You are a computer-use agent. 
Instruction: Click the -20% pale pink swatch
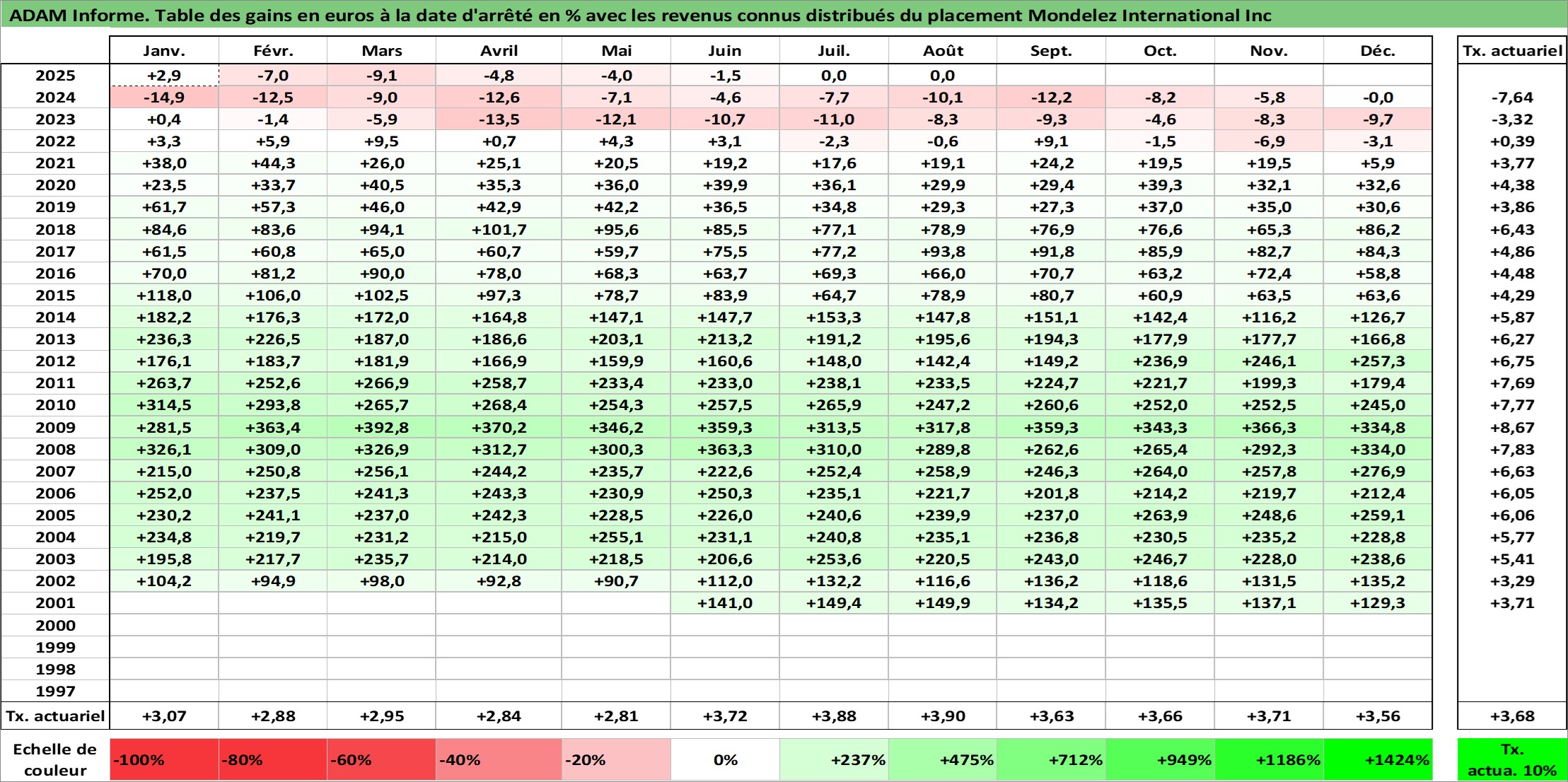click(x=616, y=760)
